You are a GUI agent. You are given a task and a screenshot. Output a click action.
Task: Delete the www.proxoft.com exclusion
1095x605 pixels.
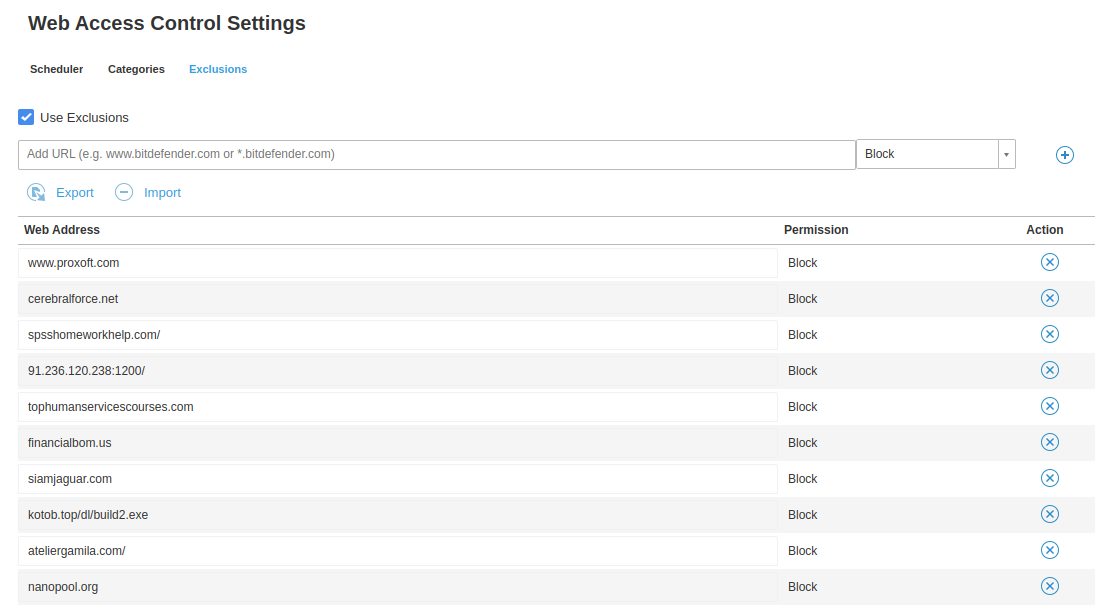coord(1049,262)
